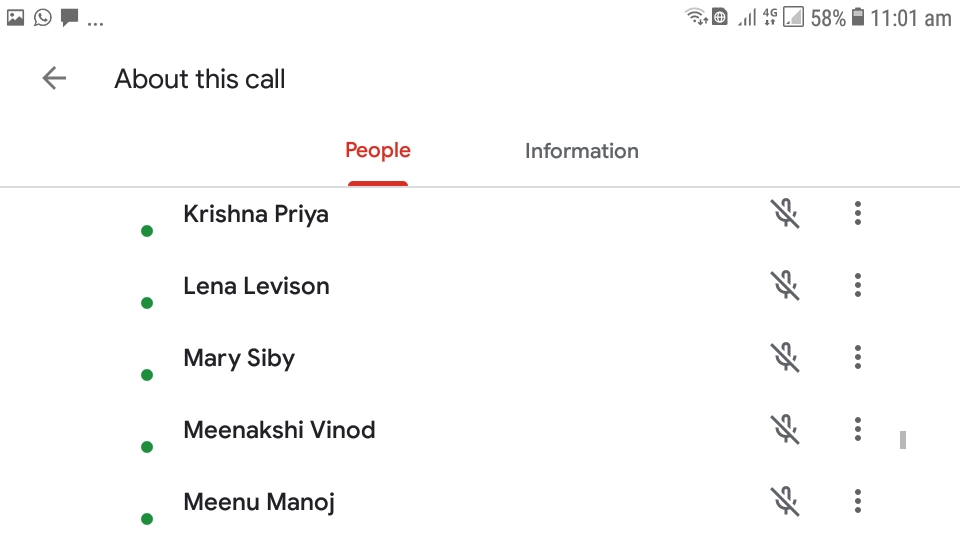Screen dimensions: 960x540
Task: Tap Meenakshi Vinod's muted mic icon
Action: pos(785,430)
